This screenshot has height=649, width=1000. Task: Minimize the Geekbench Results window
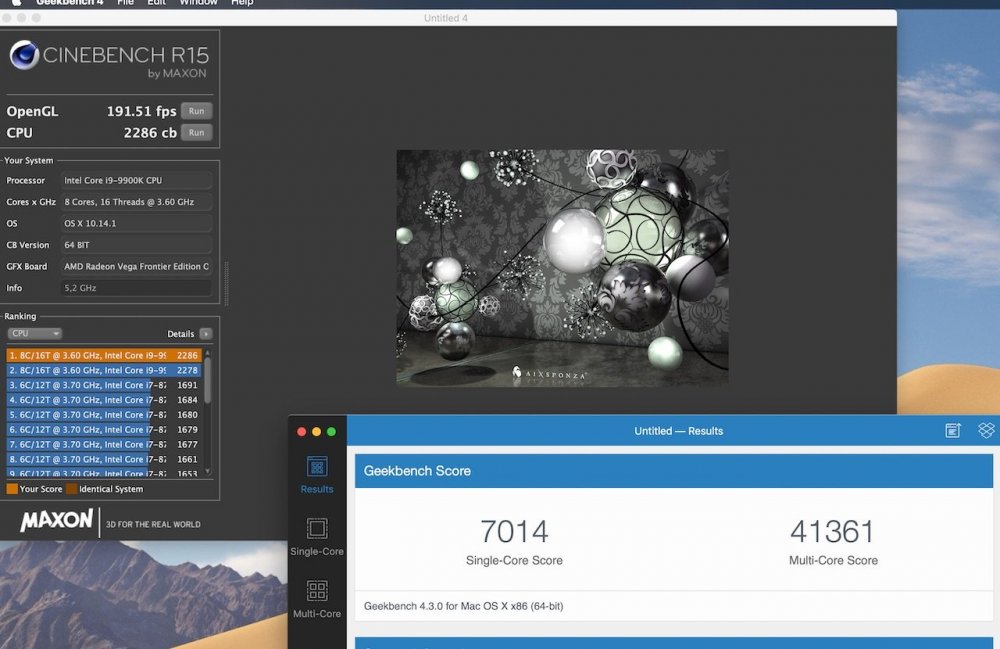coord(316,432)
